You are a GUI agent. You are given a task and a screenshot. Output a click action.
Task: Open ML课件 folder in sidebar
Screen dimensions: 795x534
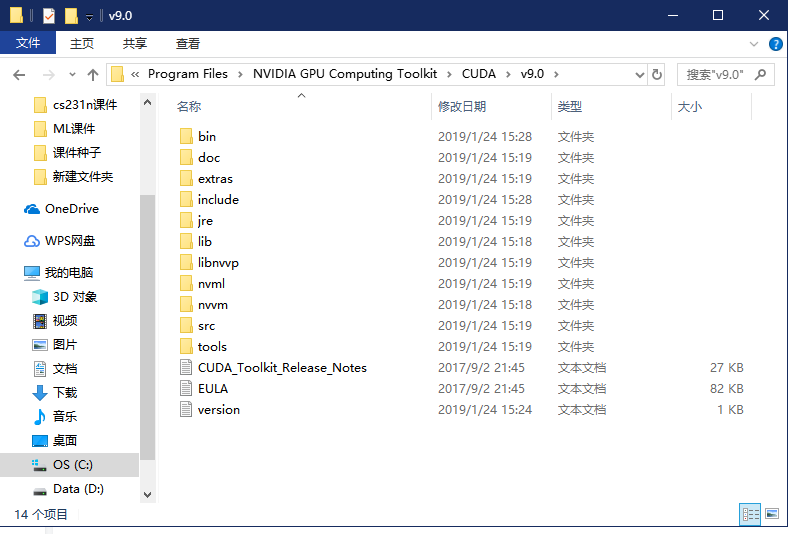tap(64, 129)
